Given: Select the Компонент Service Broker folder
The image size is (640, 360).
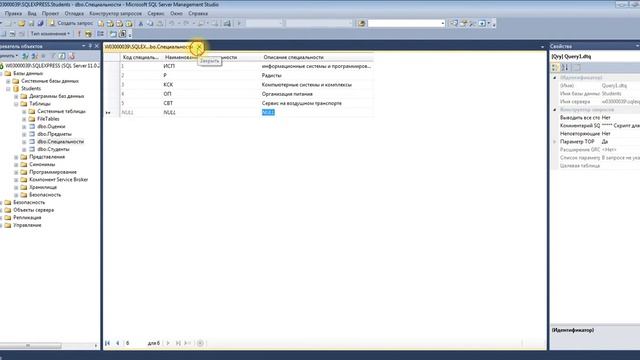Looking at the screenshot, I should click(58, 180).
